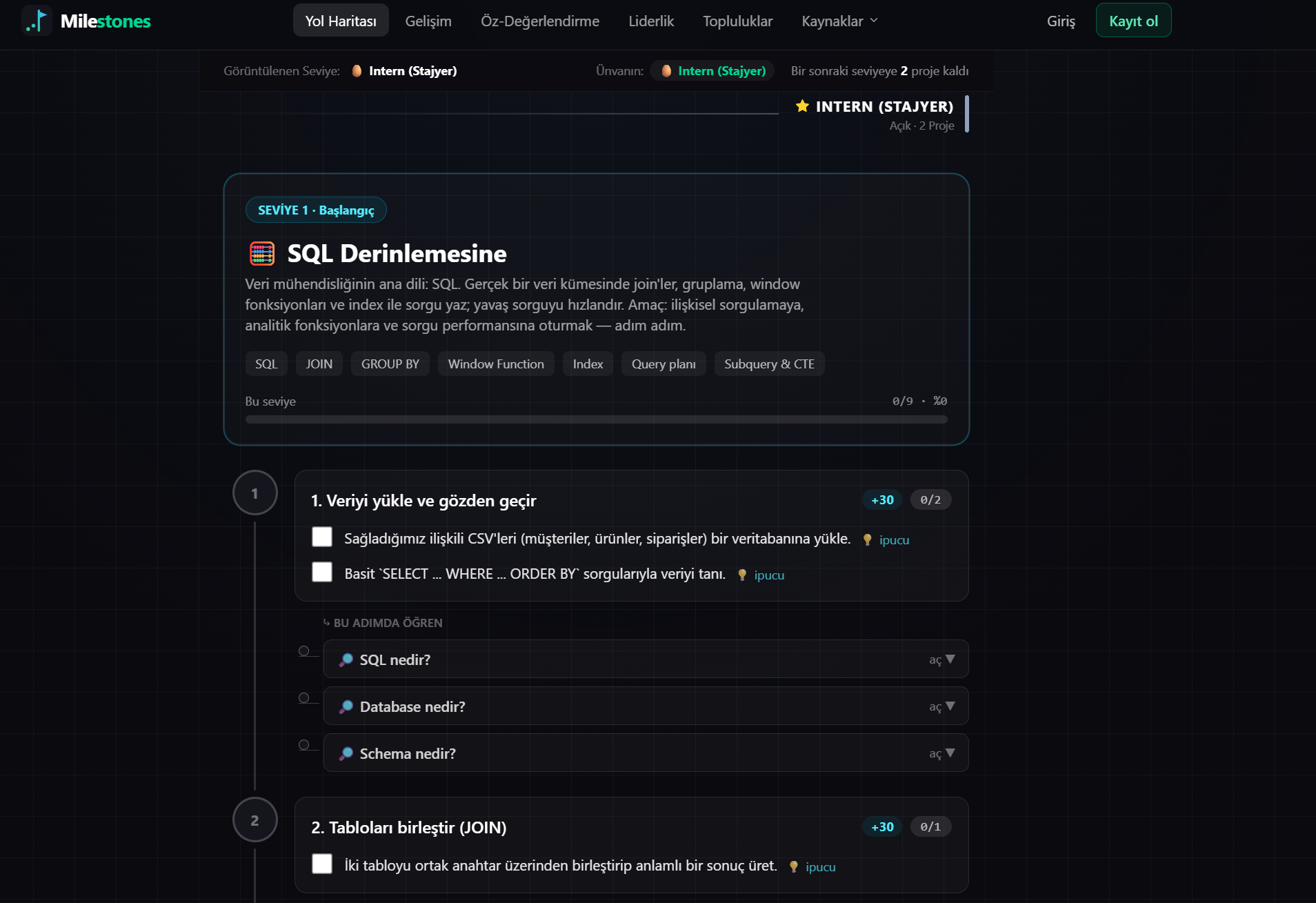The width and height of the screenshot is (1316, 903).
Task: Click the magnifier icon on SQL nedir?
Action: pyautogui.click(x=346, y=660)
